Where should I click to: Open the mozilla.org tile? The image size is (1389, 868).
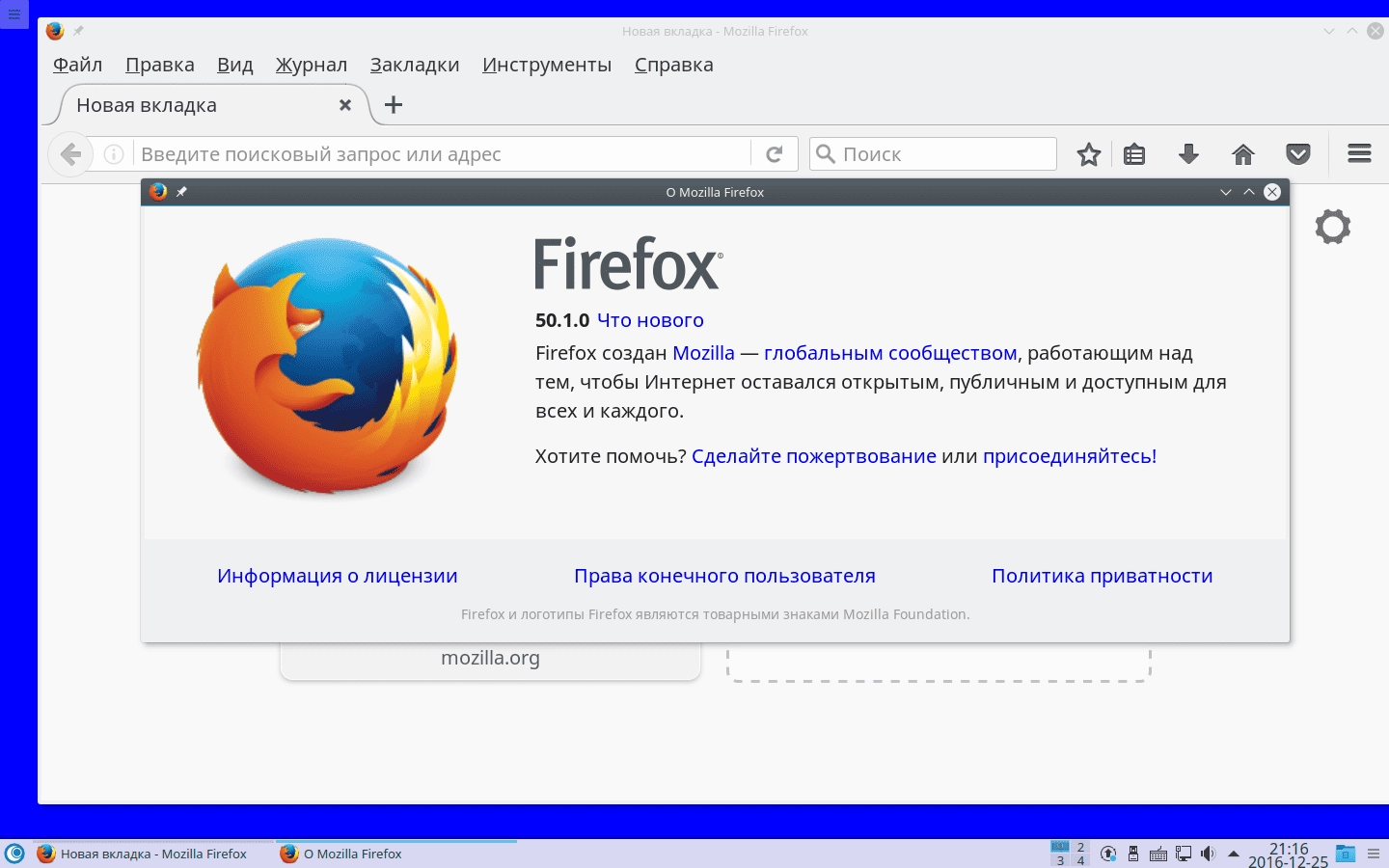pyautogui.click(x=490, y=661)
